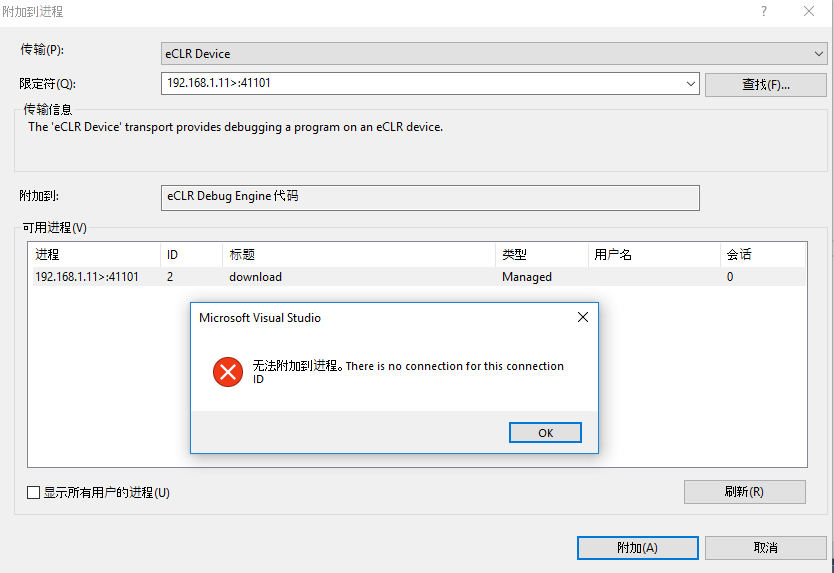Click the 刷新(R) refresh button
834x573 pixels.
744,492
